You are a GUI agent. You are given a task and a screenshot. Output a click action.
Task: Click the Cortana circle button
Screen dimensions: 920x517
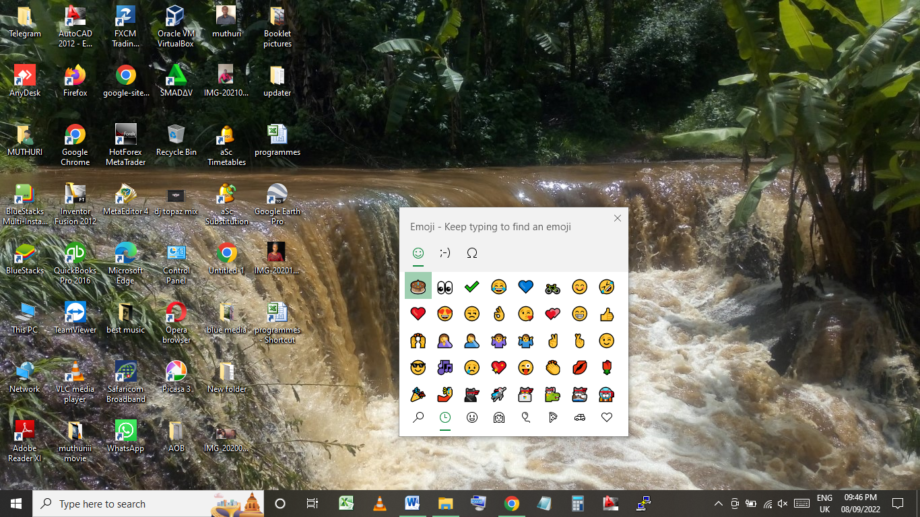coord(280,504)
